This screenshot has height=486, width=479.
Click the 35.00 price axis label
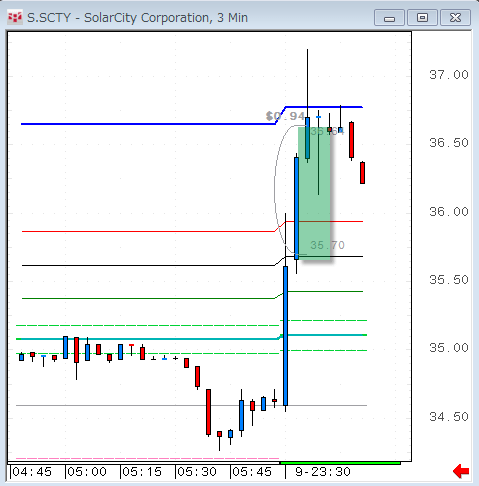[x=449, y=348]
